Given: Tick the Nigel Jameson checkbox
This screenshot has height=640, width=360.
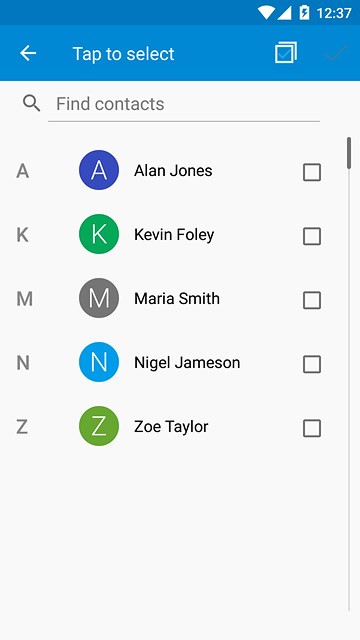Looking at the screenshot, I should tap(312, 364).
